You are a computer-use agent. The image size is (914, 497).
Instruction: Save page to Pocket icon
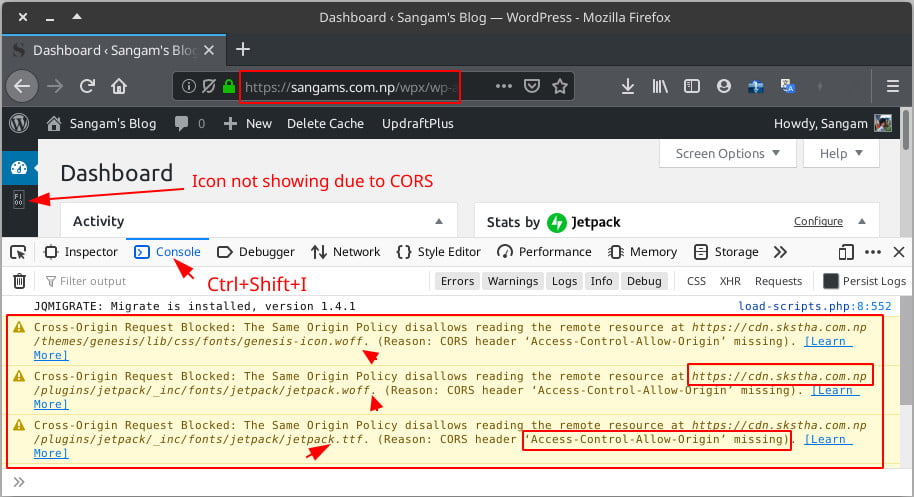point(532,87)
